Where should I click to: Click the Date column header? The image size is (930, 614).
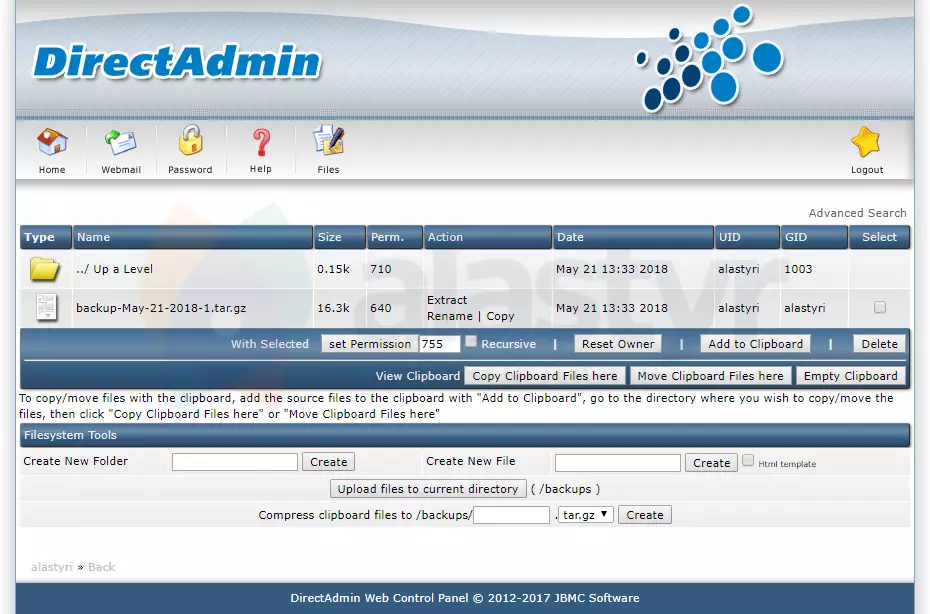pos(573,237)
